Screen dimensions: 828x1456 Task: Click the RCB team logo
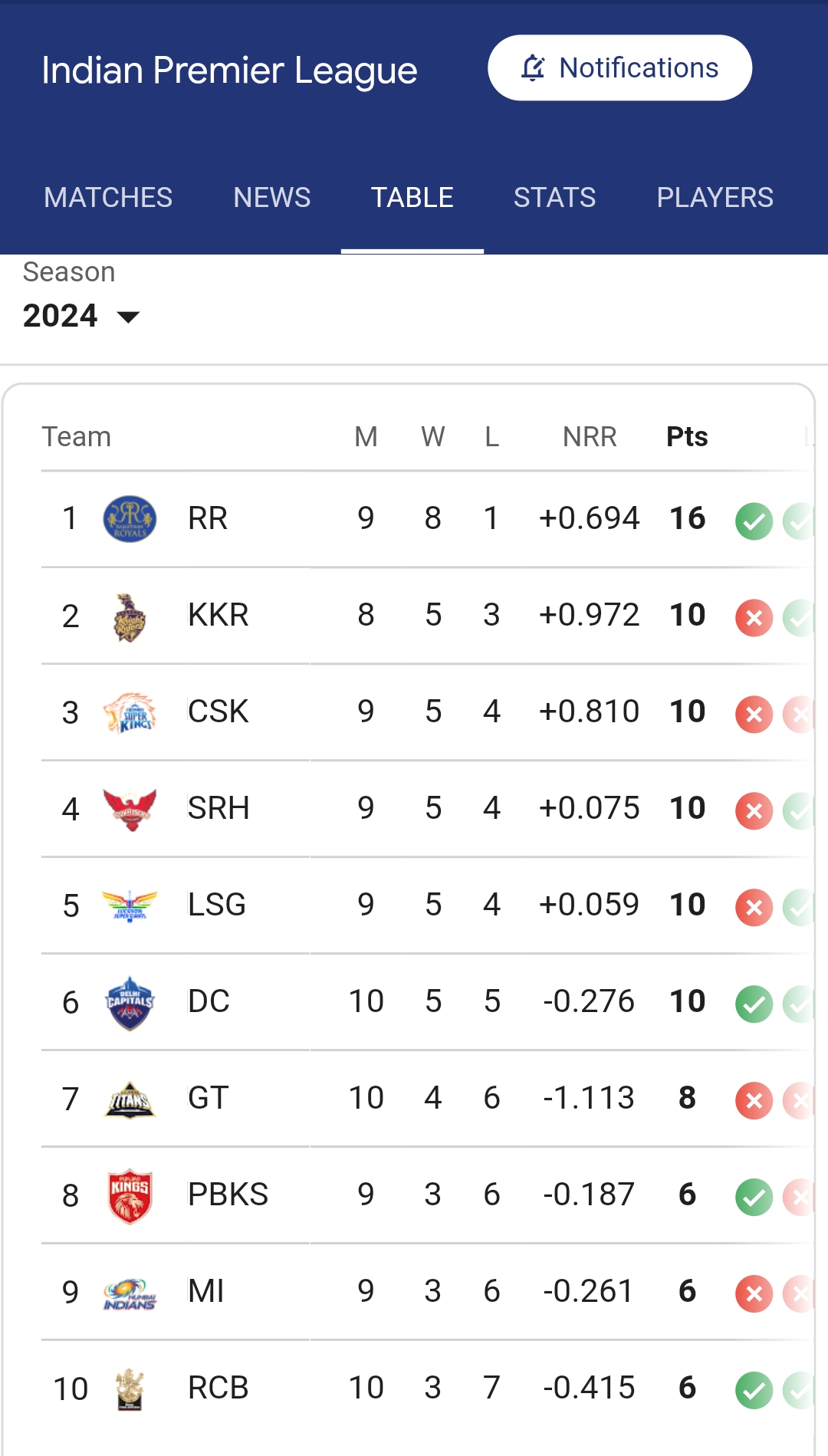(x=130, y=1389)
